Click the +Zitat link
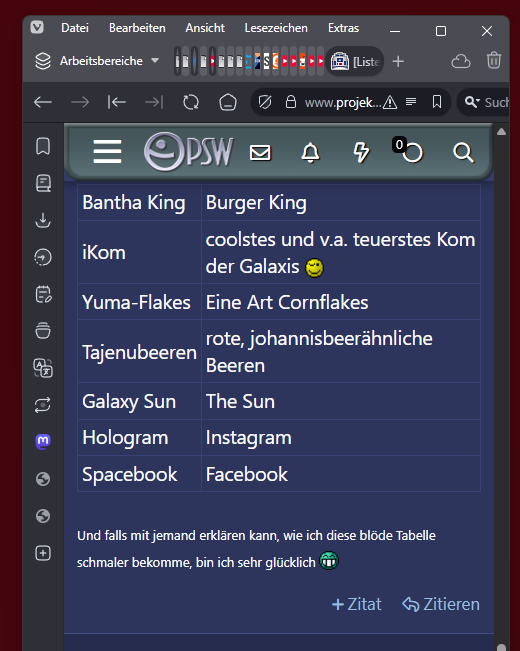Screen dimensions: 520x651 356,604
